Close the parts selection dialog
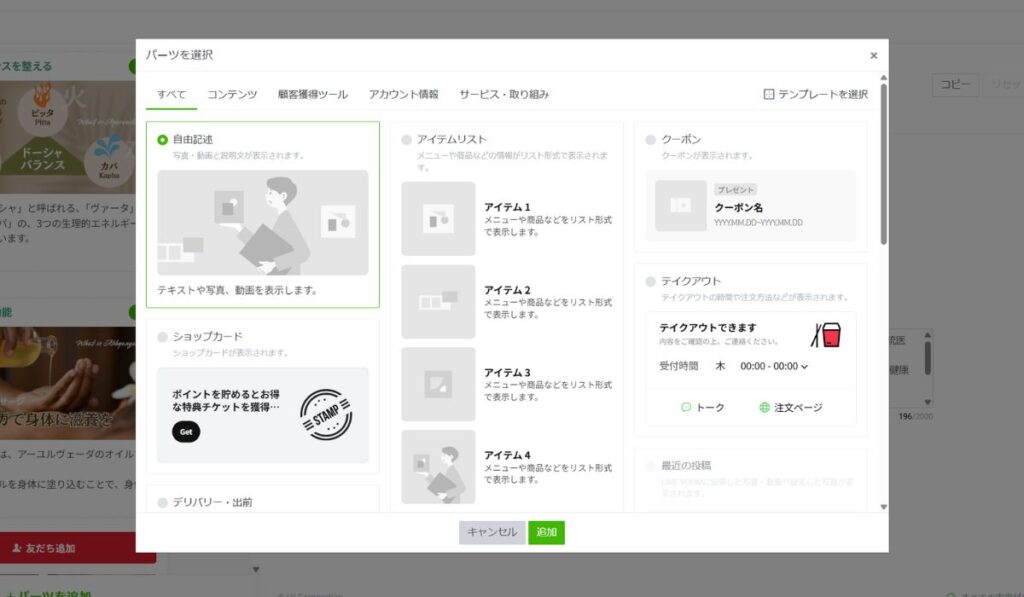Image resolution: width=1024 pixels, height=597 pixels. pos(873,56)
